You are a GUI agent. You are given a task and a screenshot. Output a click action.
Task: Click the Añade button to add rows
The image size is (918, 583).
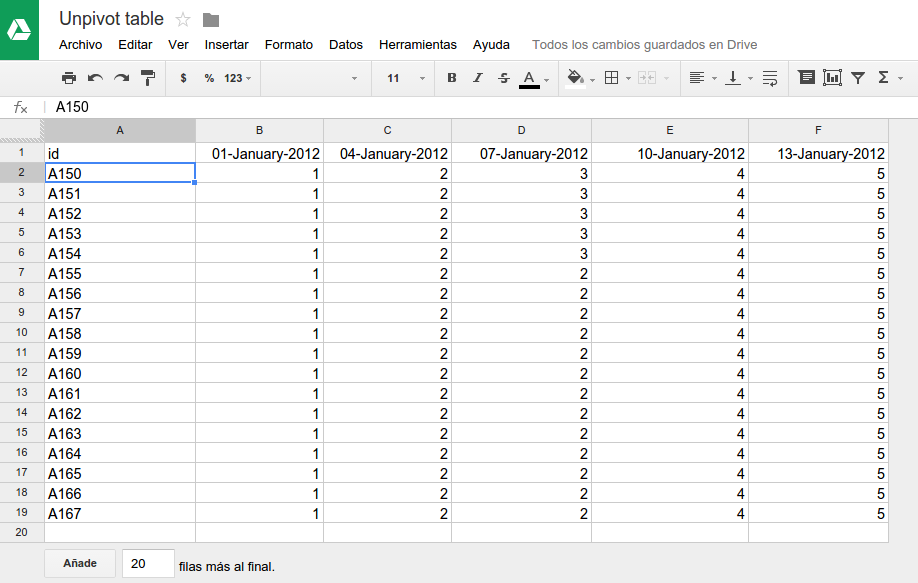tap(80, 564)
